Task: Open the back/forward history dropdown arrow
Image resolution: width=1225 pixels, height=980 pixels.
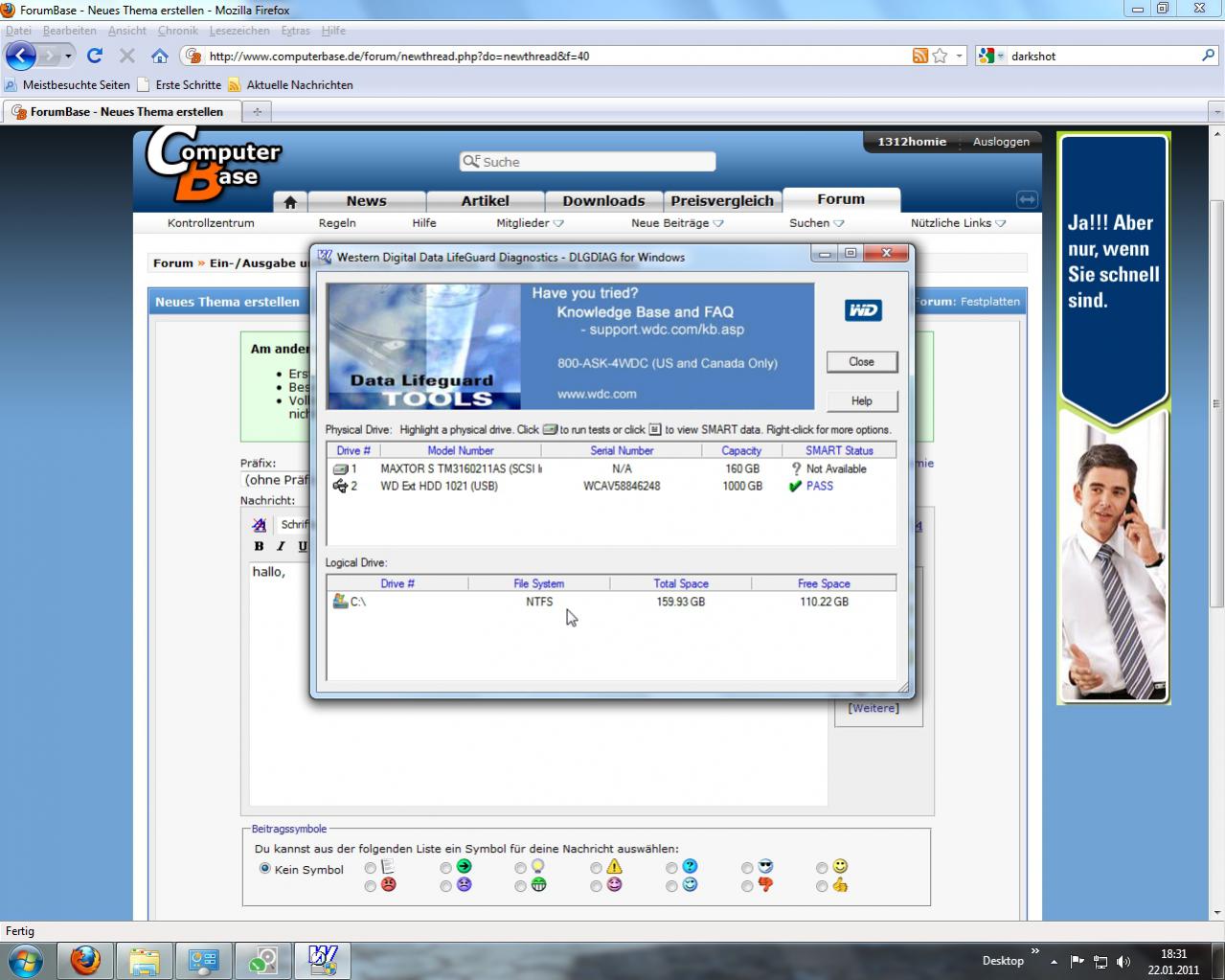Action: [68, 56]
